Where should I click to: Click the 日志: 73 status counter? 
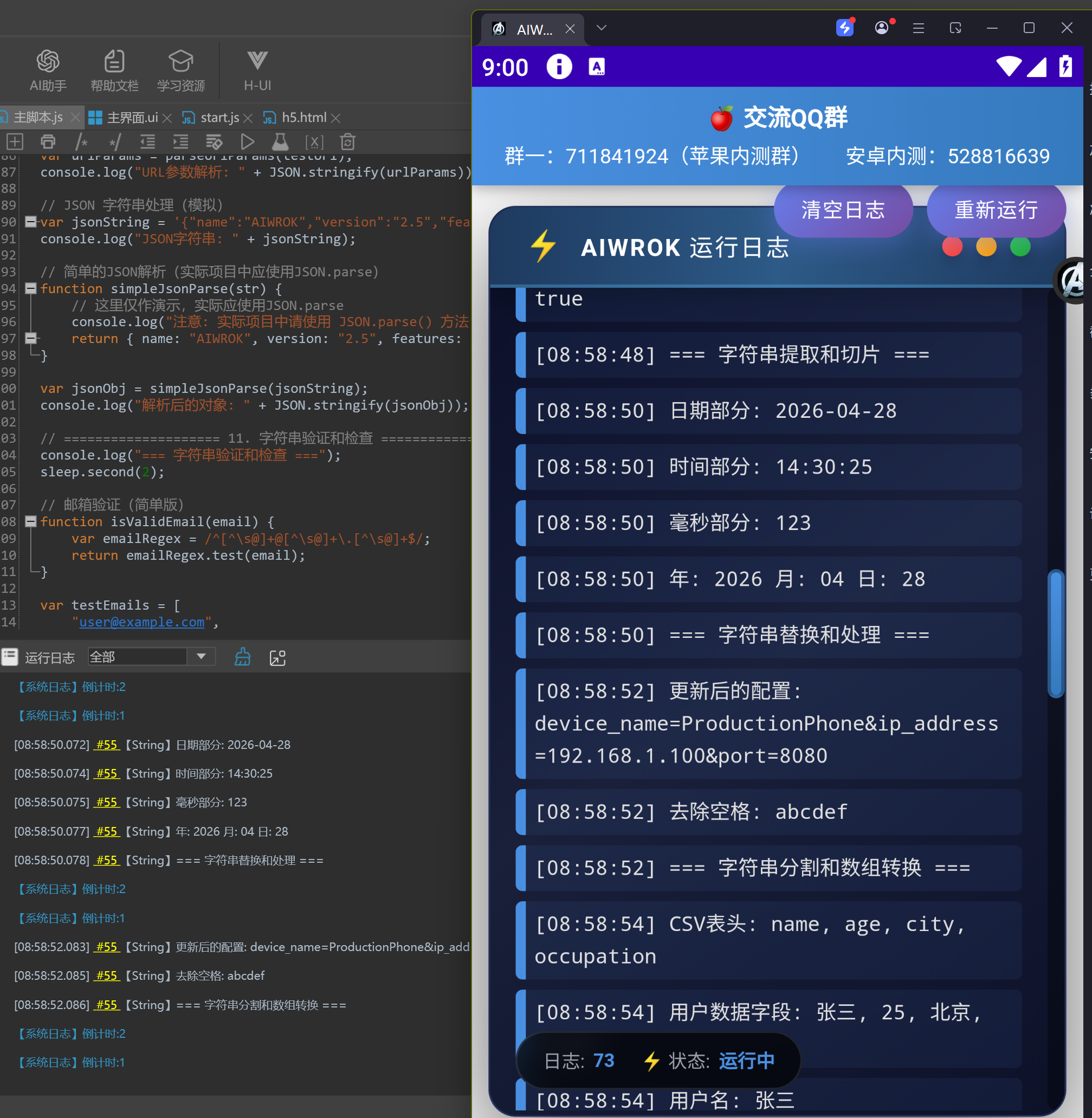579,1061
